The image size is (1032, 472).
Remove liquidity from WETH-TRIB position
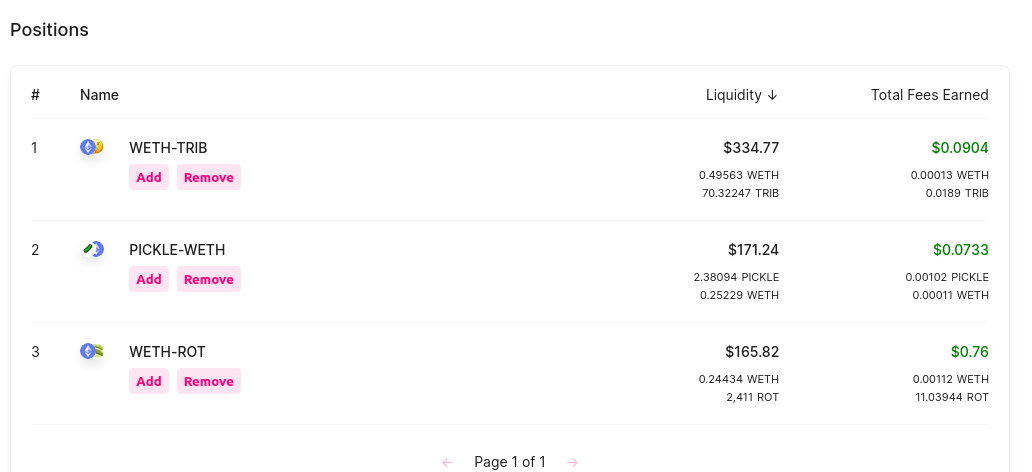click(x=209, y=177)
